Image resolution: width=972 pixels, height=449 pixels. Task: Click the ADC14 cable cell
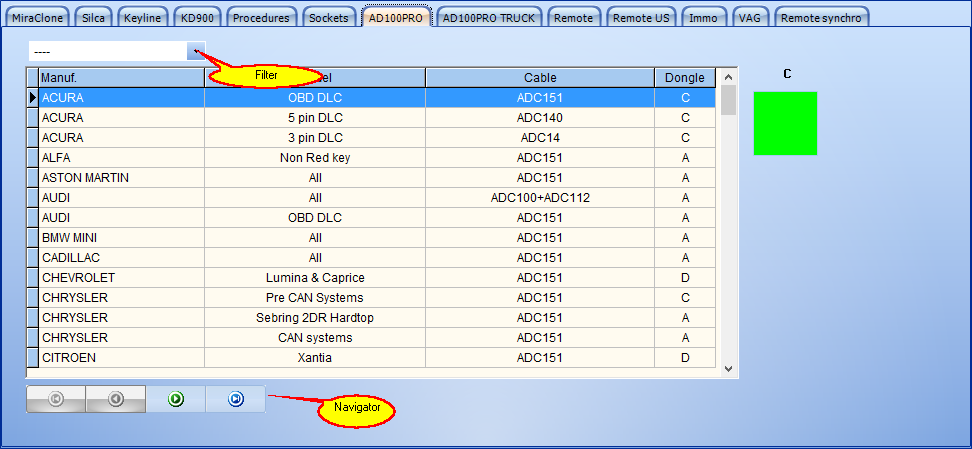[x=540, y=138]
